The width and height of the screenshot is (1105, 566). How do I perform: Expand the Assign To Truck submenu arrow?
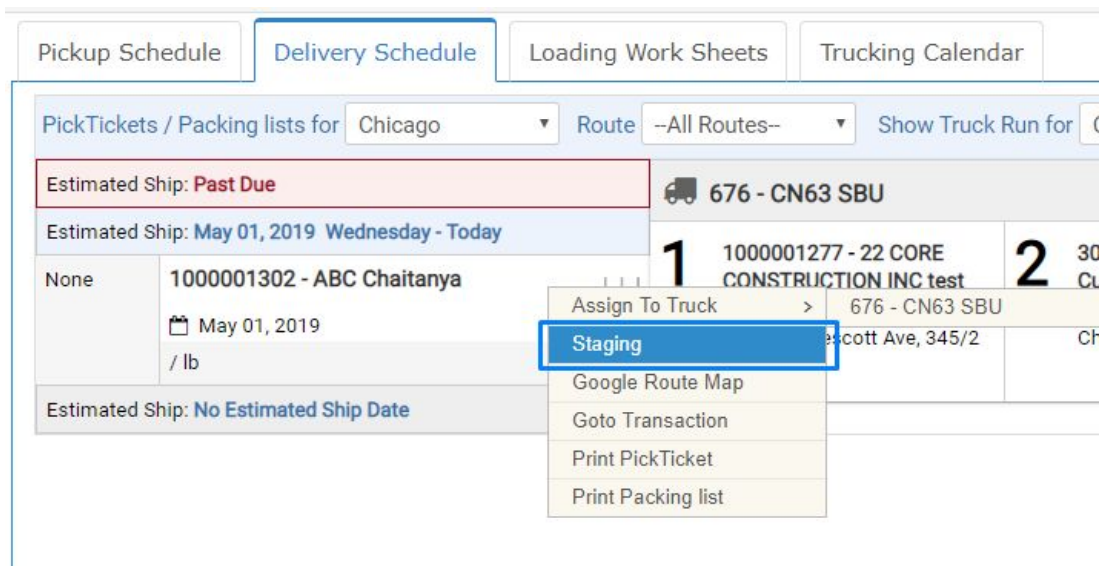(x=808, y=307)
